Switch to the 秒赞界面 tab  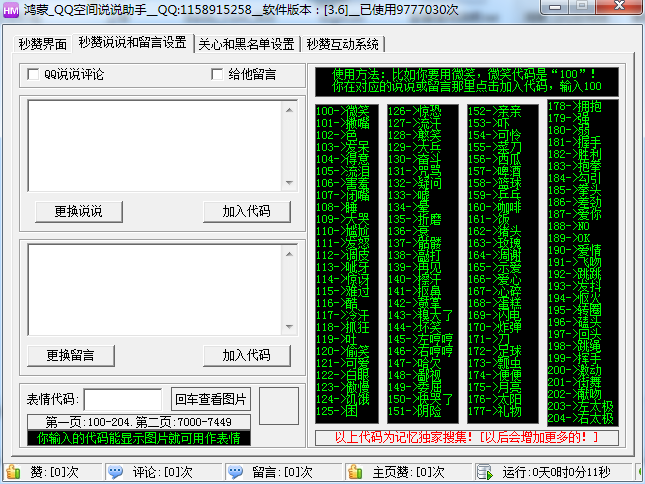pyautogui.click(x=43, y=44)
